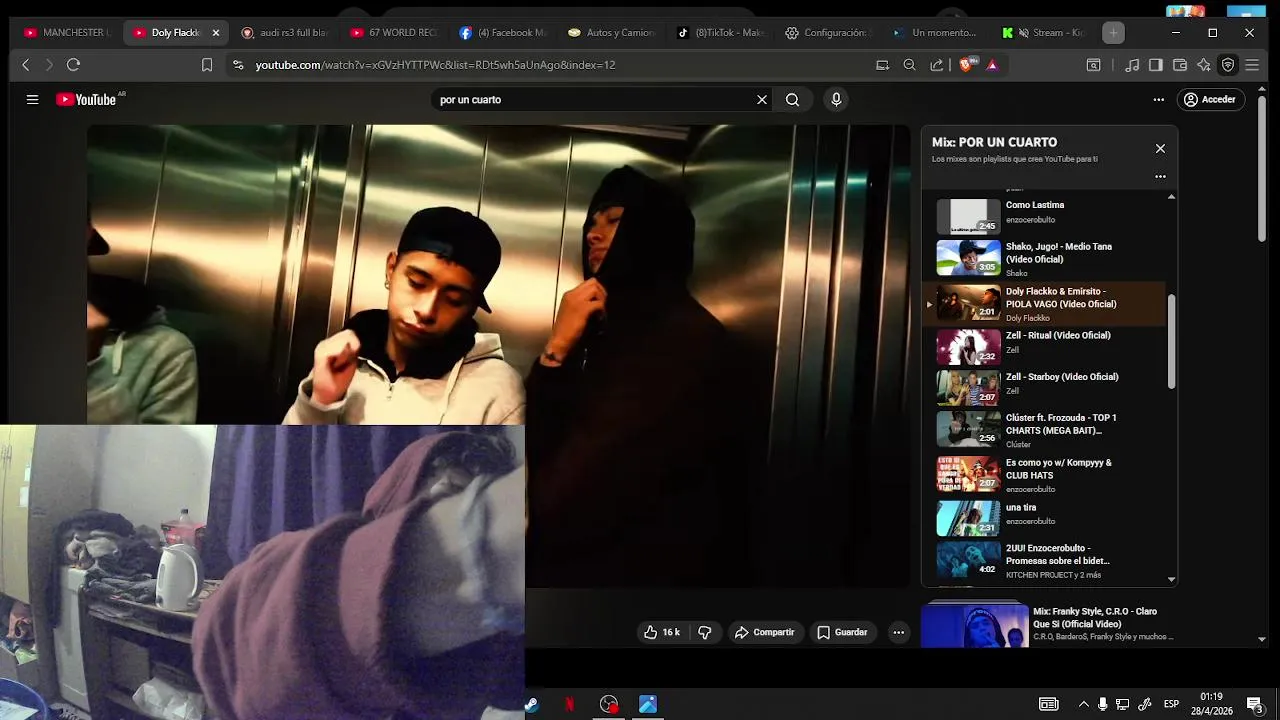The height and width of the screenshot is (720, 1280).
Task: Switch to the audi rs3 full tab
Action: coord(284,33)
